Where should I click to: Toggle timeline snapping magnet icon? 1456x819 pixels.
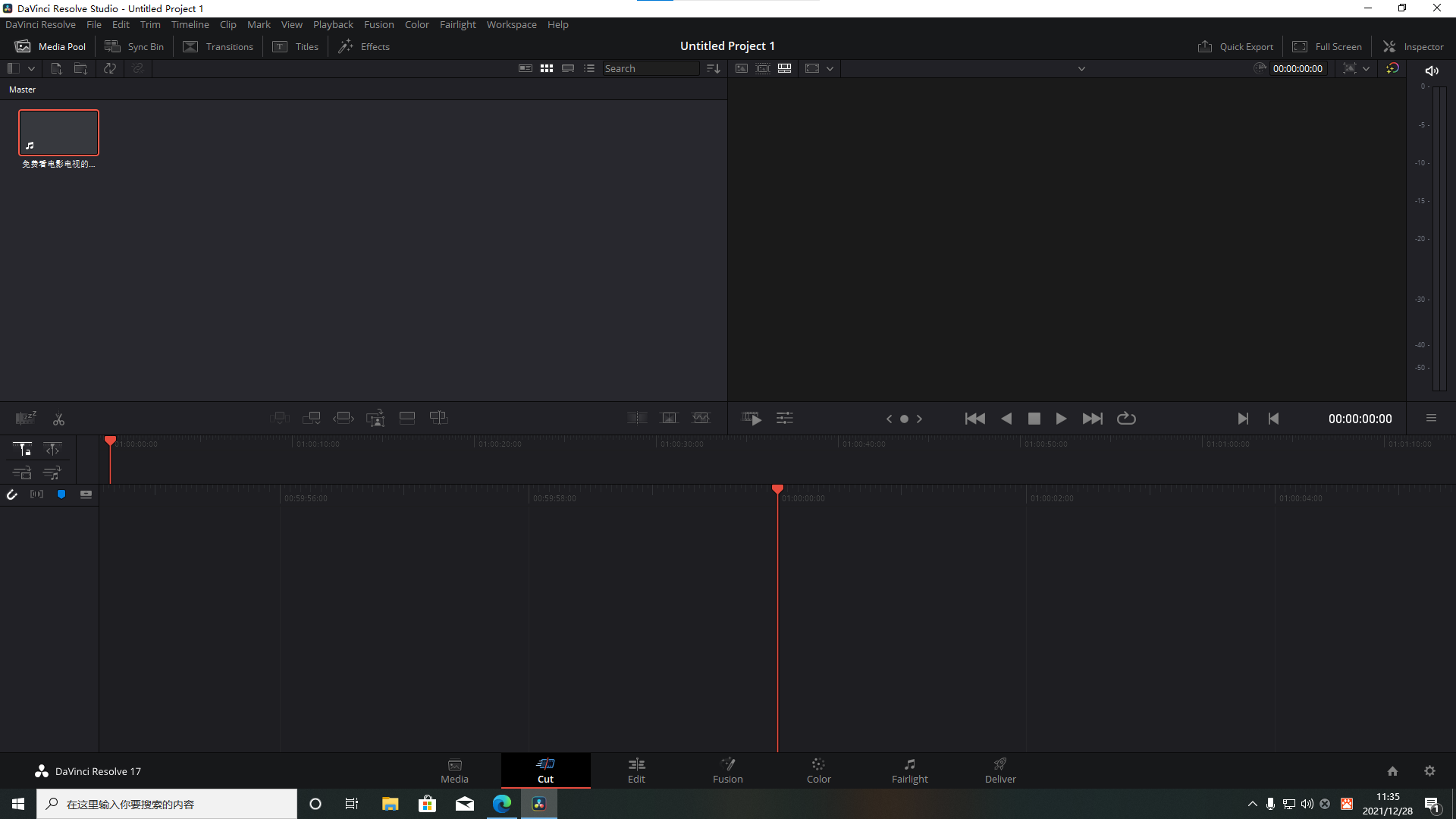(12, 494)
